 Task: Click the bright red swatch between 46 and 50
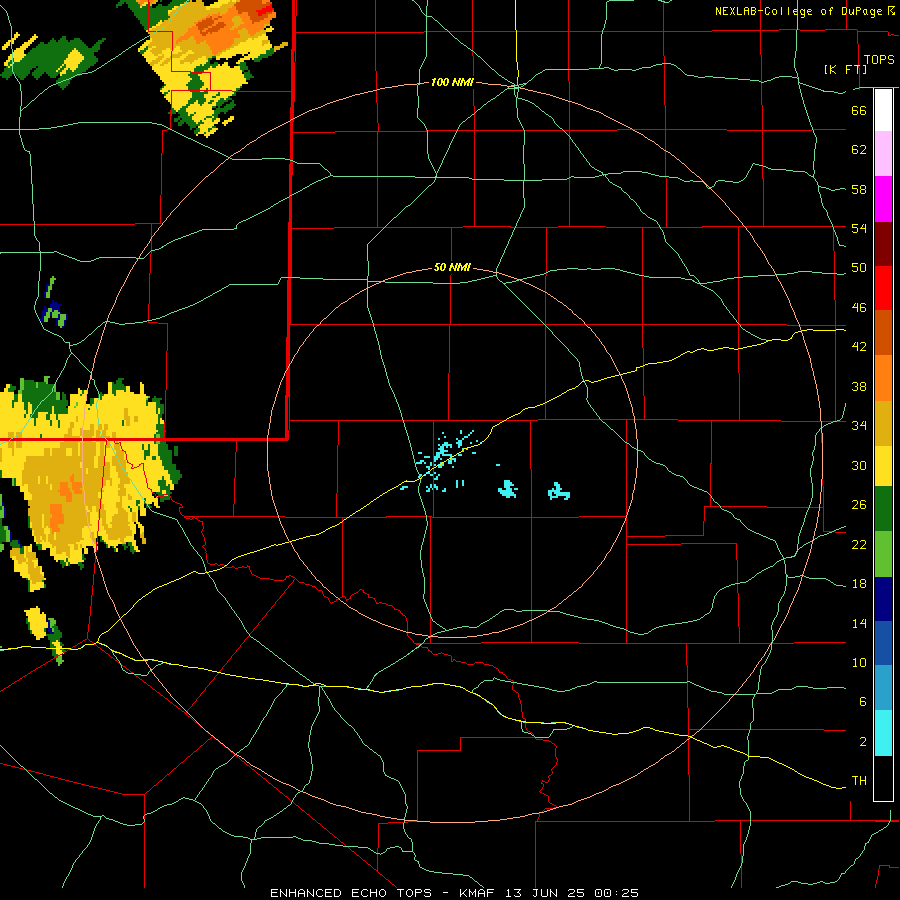coord(883,288)
